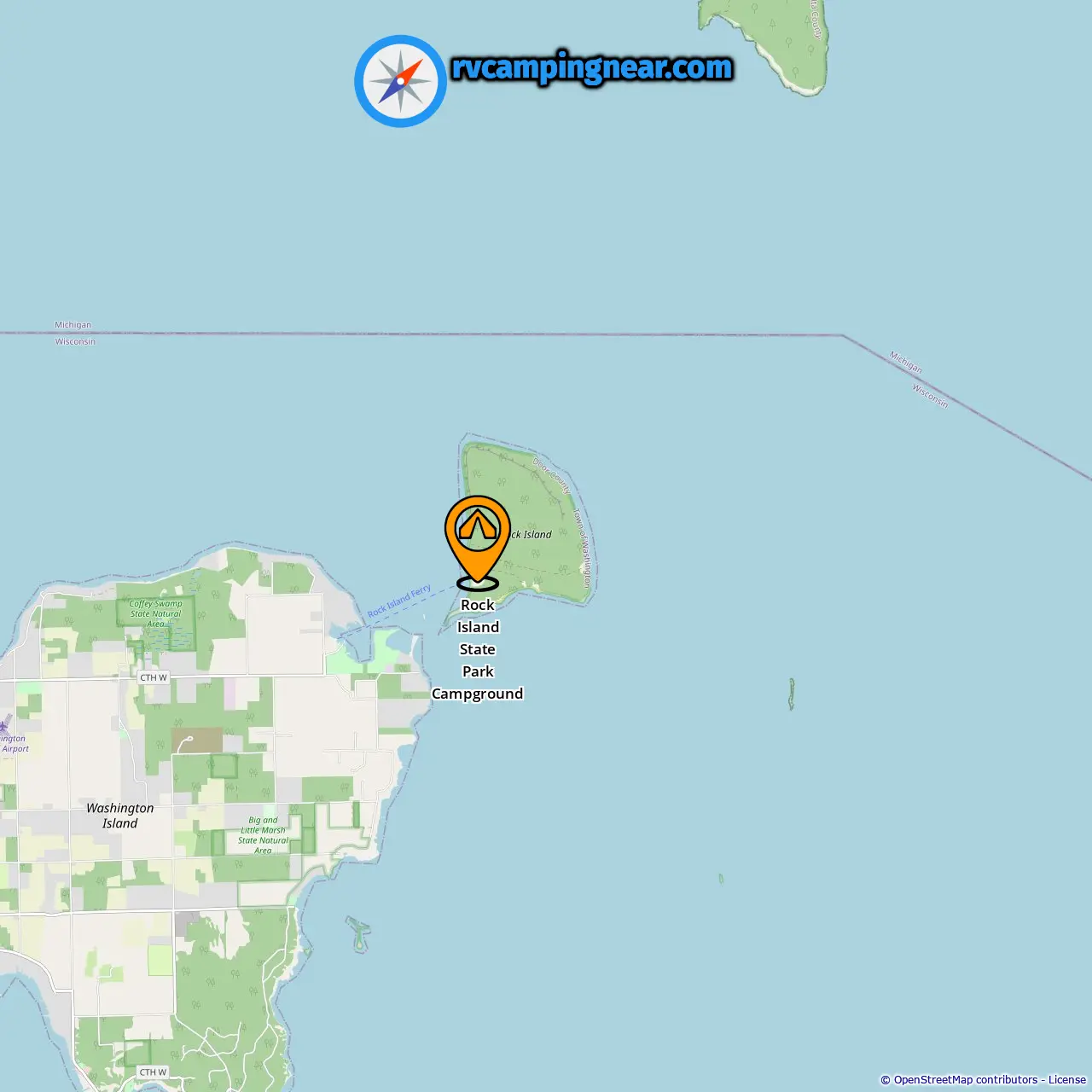Select the Washington Island map label

[120, 816]
